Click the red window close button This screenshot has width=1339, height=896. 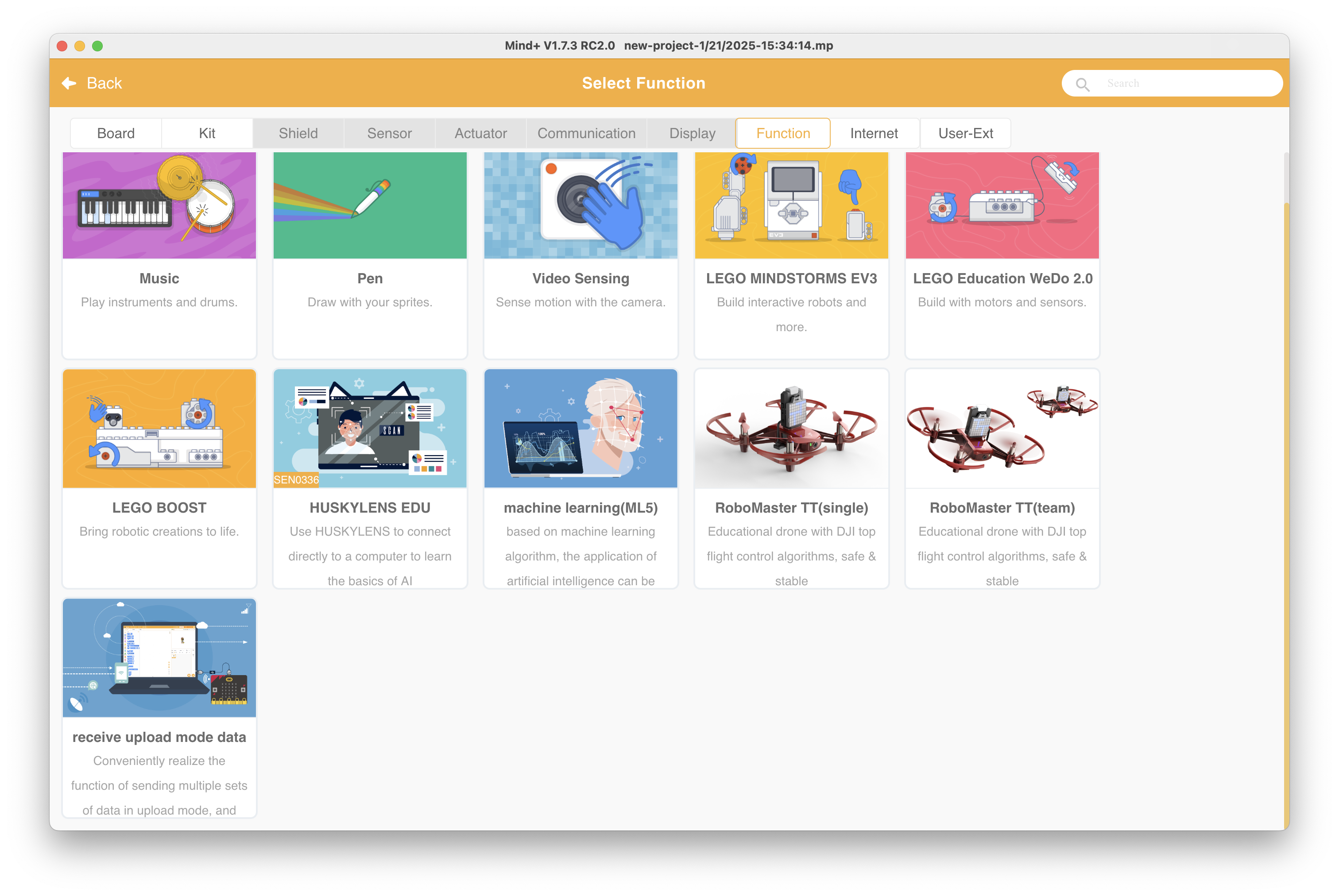point(62,46)
